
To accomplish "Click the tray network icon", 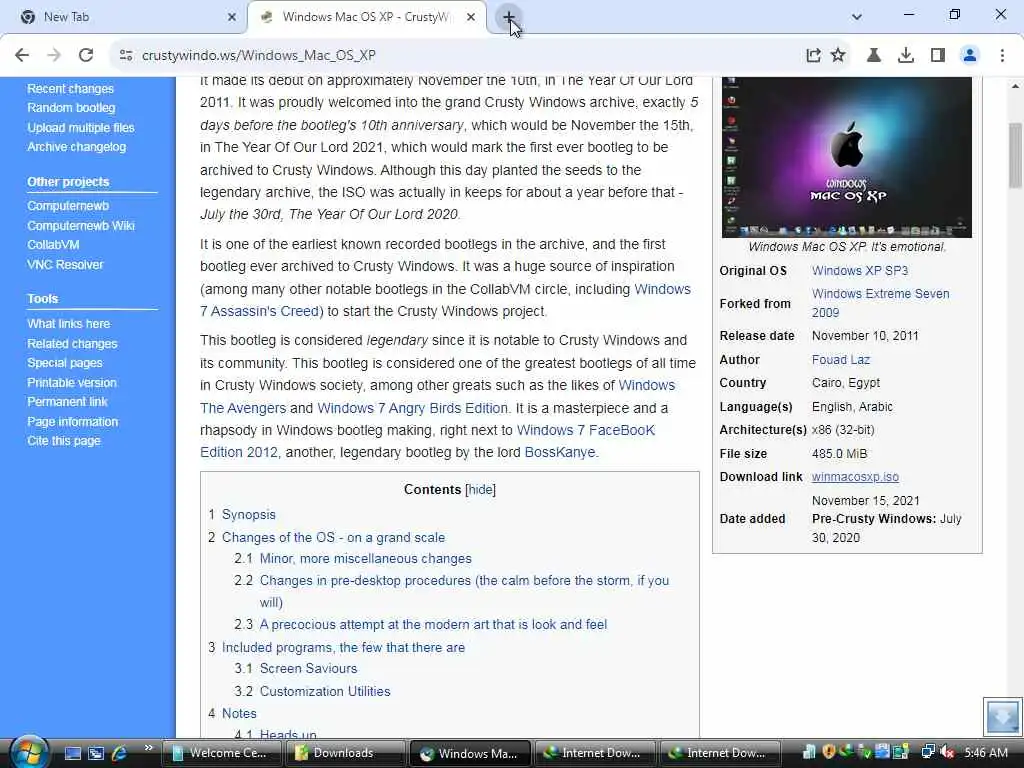I will pos(928,752).
